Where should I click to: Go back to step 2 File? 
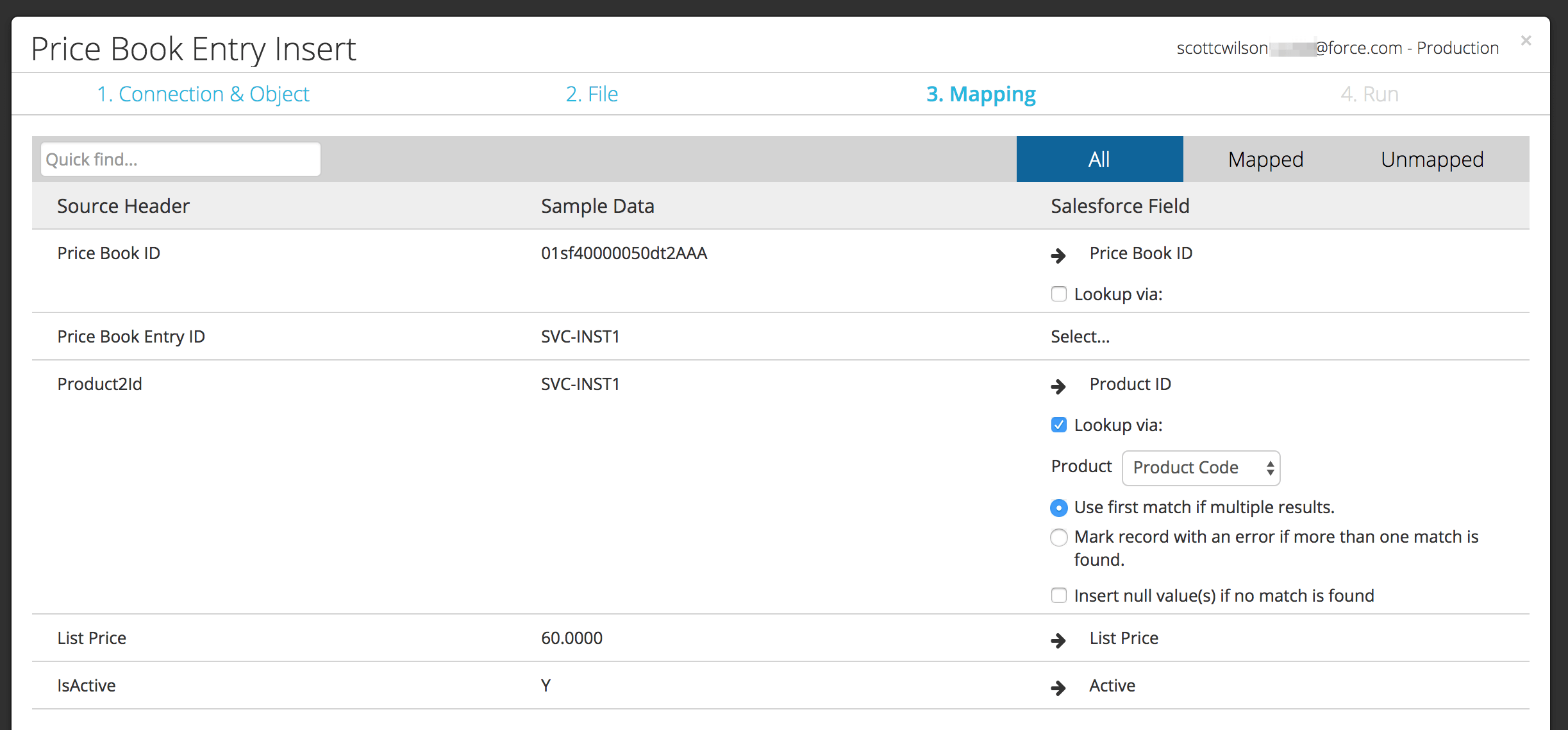(x=592, y=94)
